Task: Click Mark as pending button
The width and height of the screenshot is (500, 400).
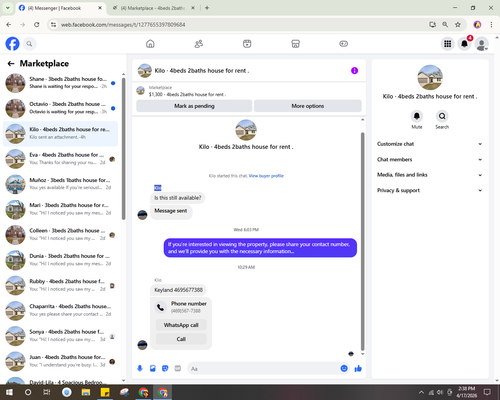Action: [194, 106]
